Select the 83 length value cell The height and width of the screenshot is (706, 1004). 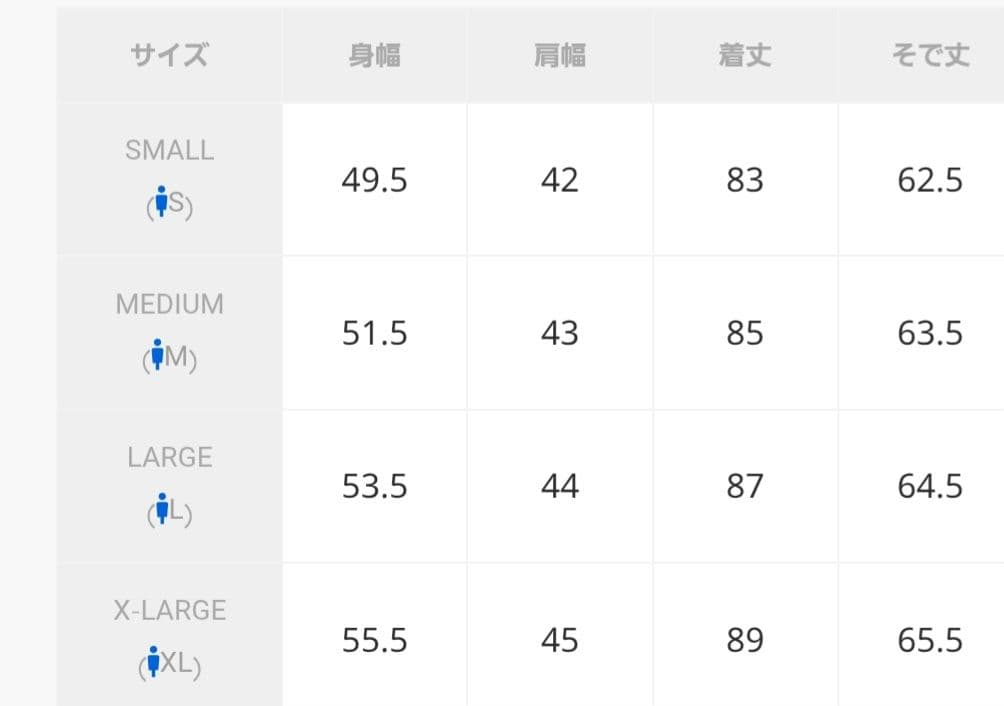coord(745,180)
